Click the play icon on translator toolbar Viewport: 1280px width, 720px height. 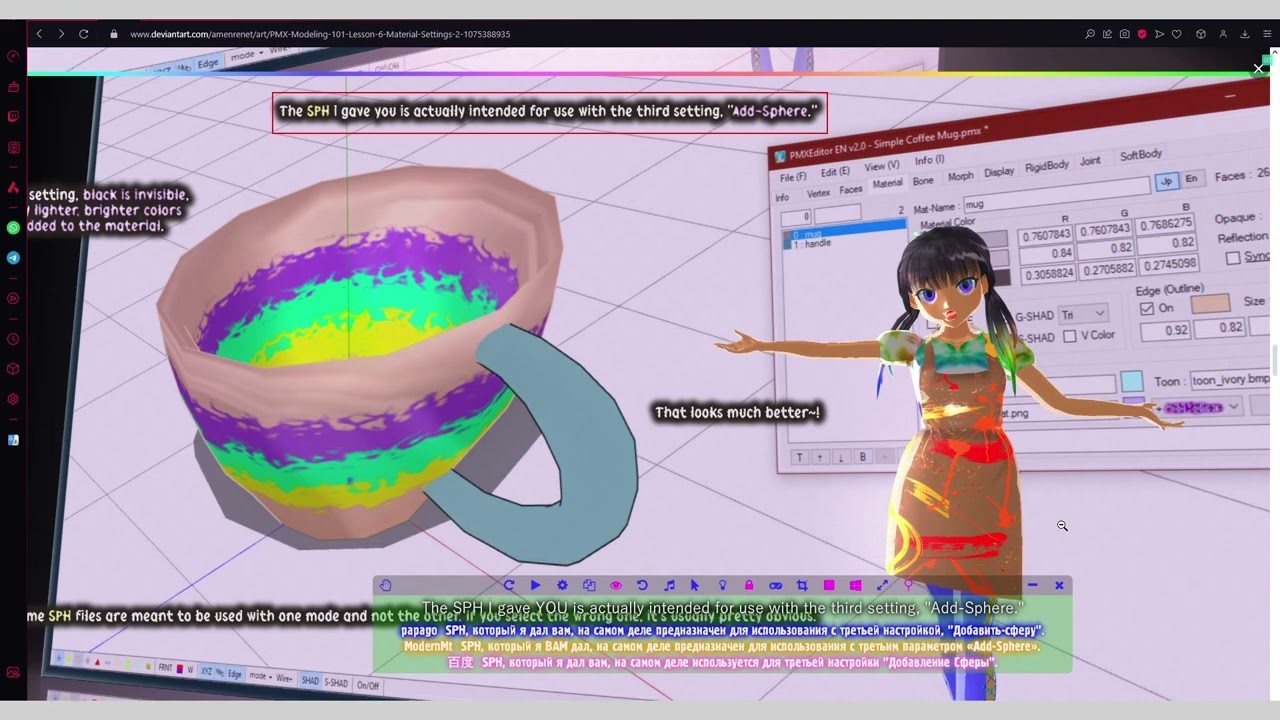pyautogui.click(x=535, y=586)
